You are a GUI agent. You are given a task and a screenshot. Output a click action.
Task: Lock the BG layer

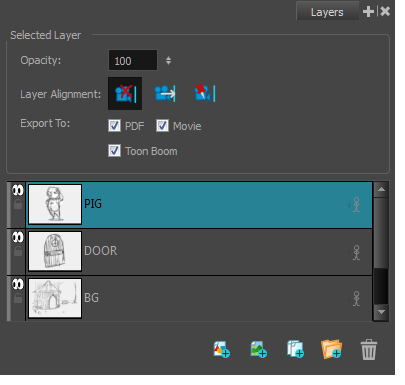pyautogui.click(x=18, y=298)
